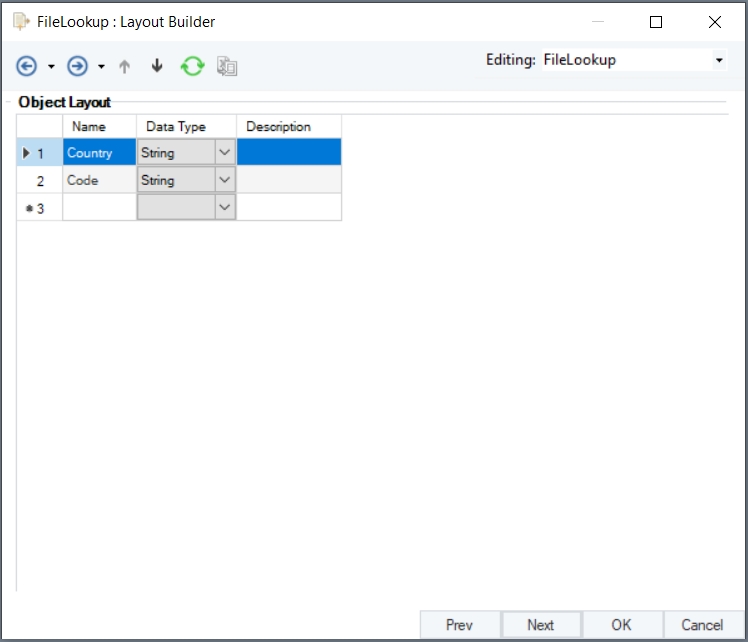The width and height of the screenshot is (748, 642).
Task: Click the Cancel button
Action: 702,625
